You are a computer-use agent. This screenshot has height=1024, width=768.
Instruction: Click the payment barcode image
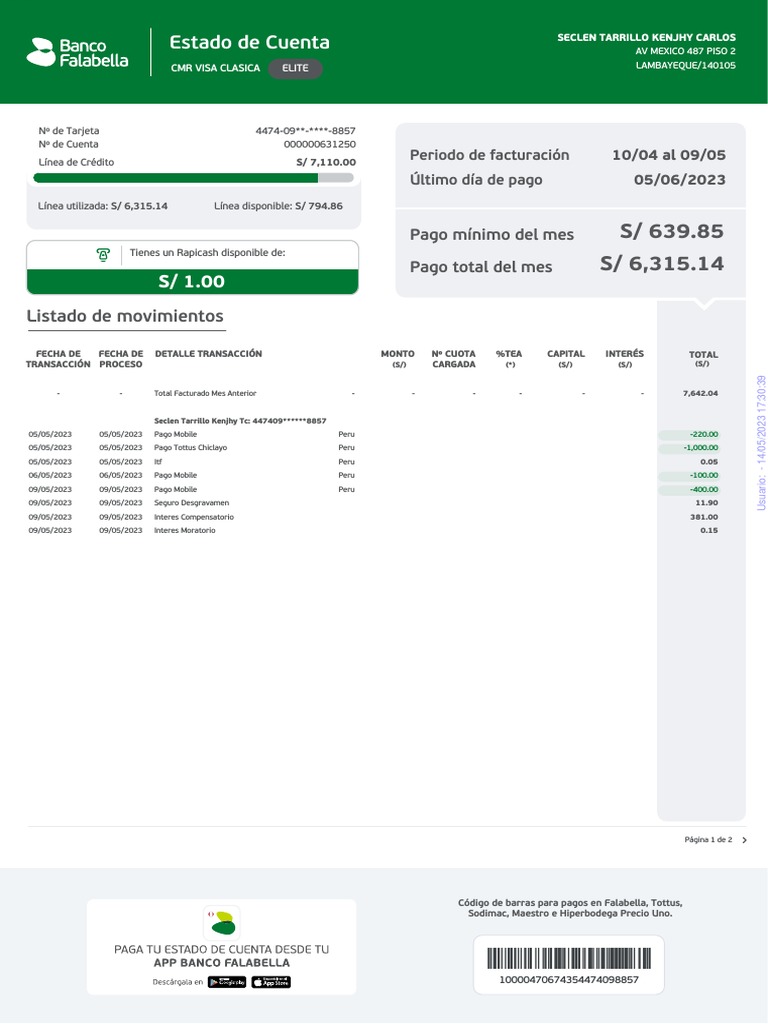pyautogui.click(x=569, y=959)
